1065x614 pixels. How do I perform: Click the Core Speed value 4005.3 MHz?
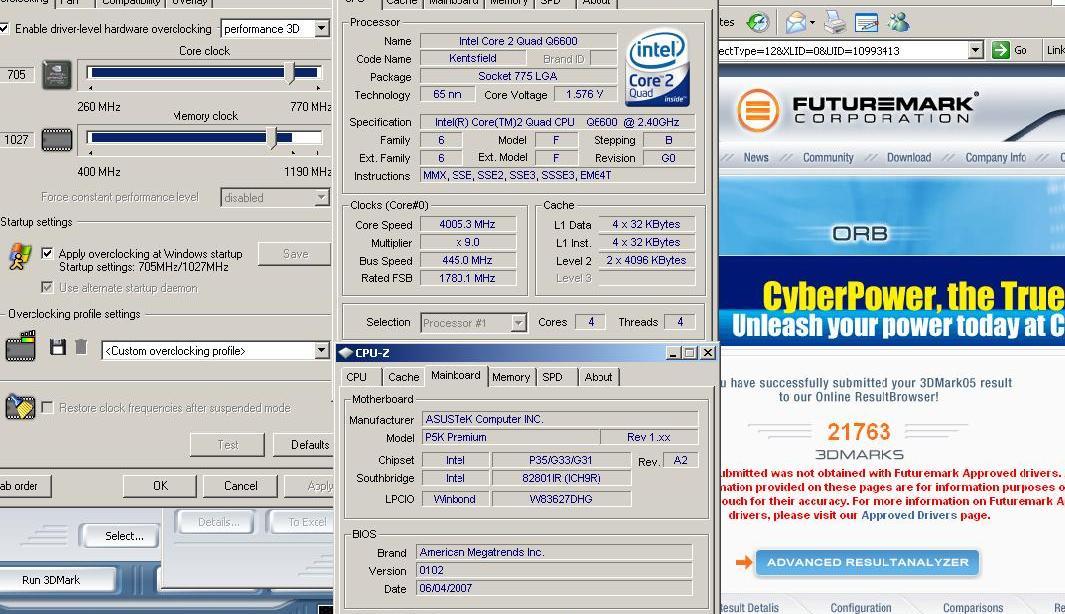467,224
